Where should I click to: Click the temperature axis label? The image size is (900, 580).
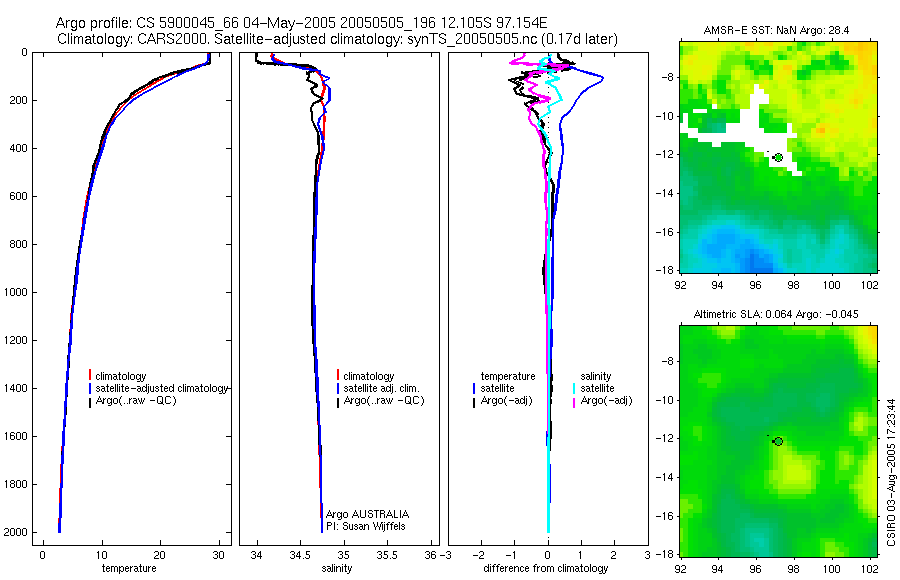129,568
